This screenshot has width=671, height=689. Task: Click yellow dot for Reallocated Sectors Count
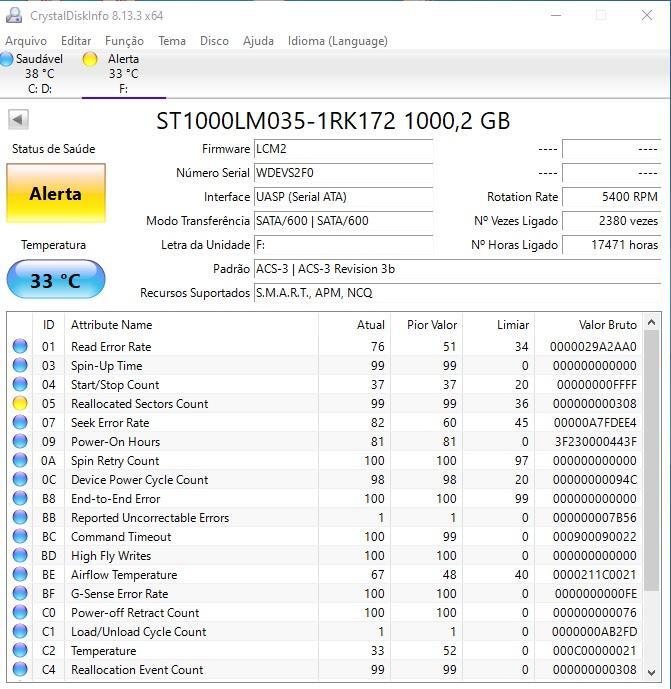point(20,403)
